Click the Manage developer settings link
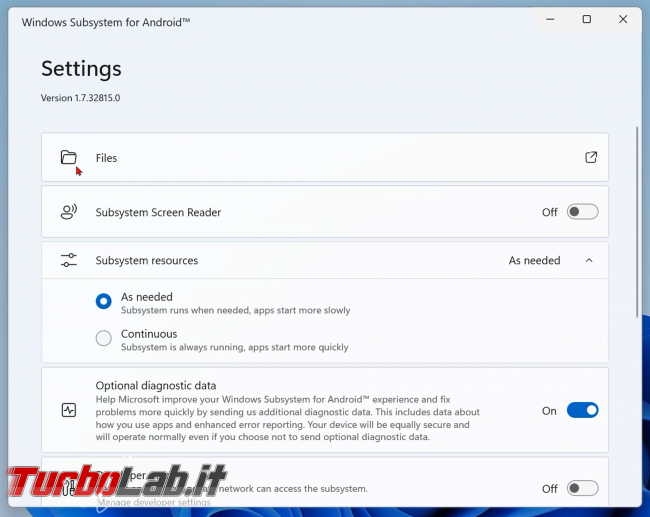The width and height of the screenshot is (650, 517). (x=154, y=502)
